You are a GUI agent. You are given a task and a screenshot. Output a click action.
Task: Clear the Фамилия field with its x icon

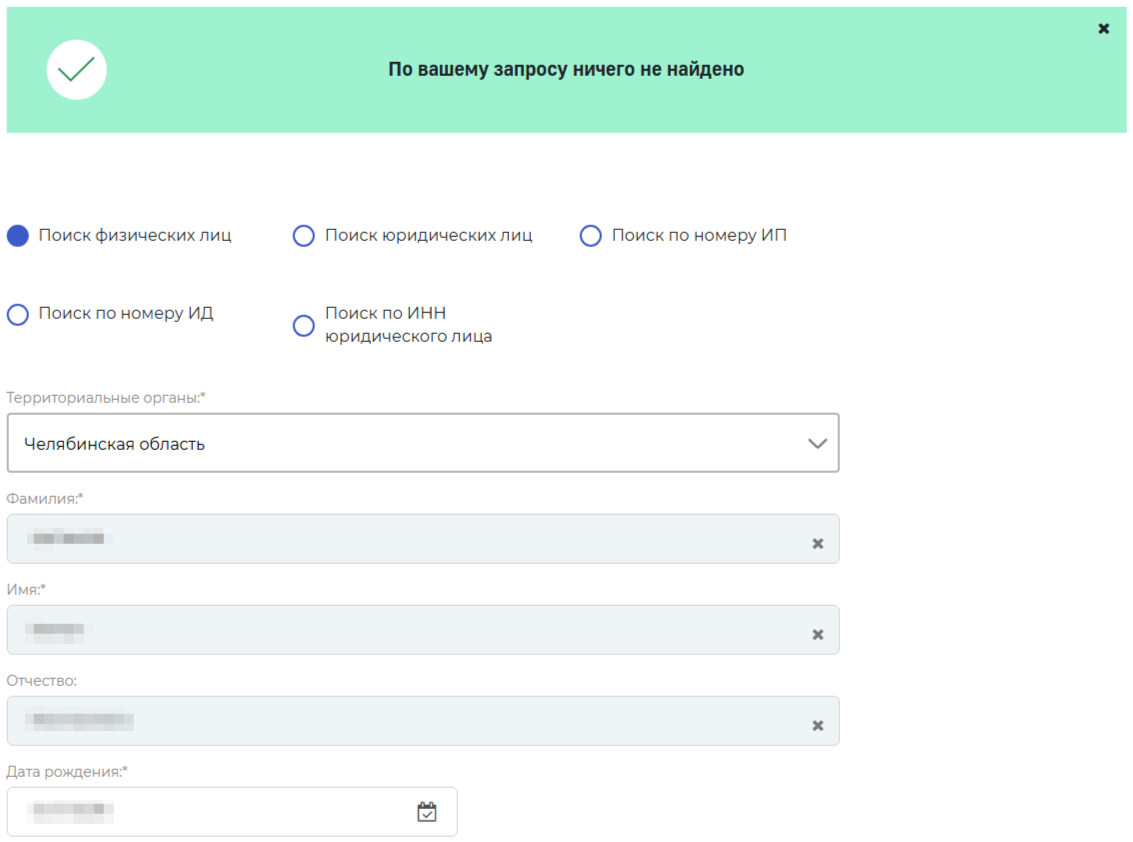pos(817,544)
